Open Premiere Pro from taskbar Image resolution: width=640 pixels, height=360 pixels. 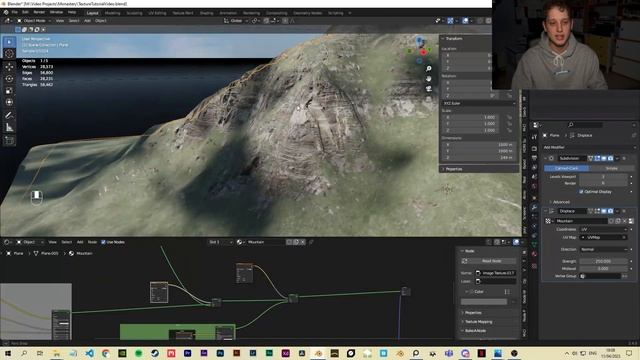coord(187,353)
